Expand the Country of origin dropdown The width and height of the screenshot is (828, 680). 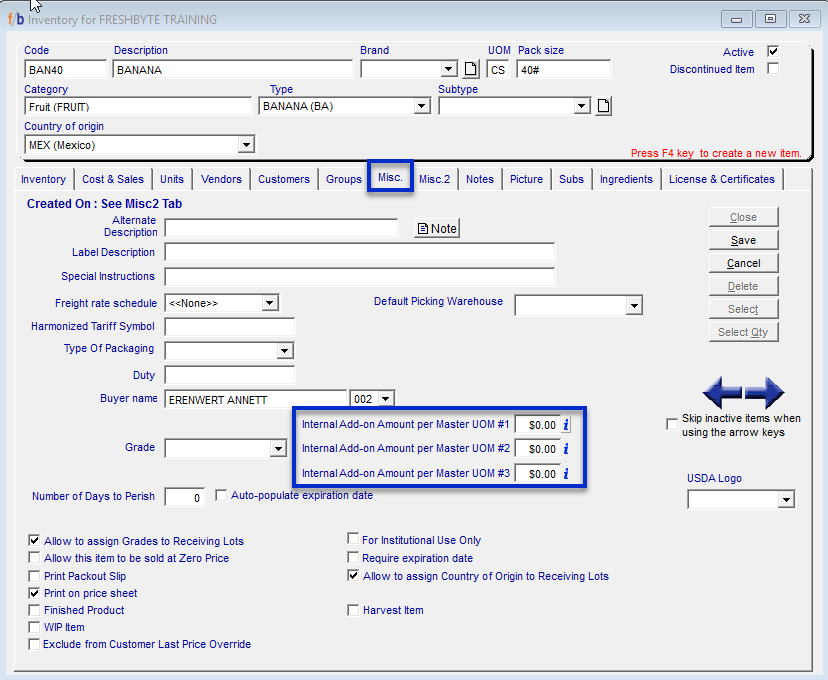point(246,146)
